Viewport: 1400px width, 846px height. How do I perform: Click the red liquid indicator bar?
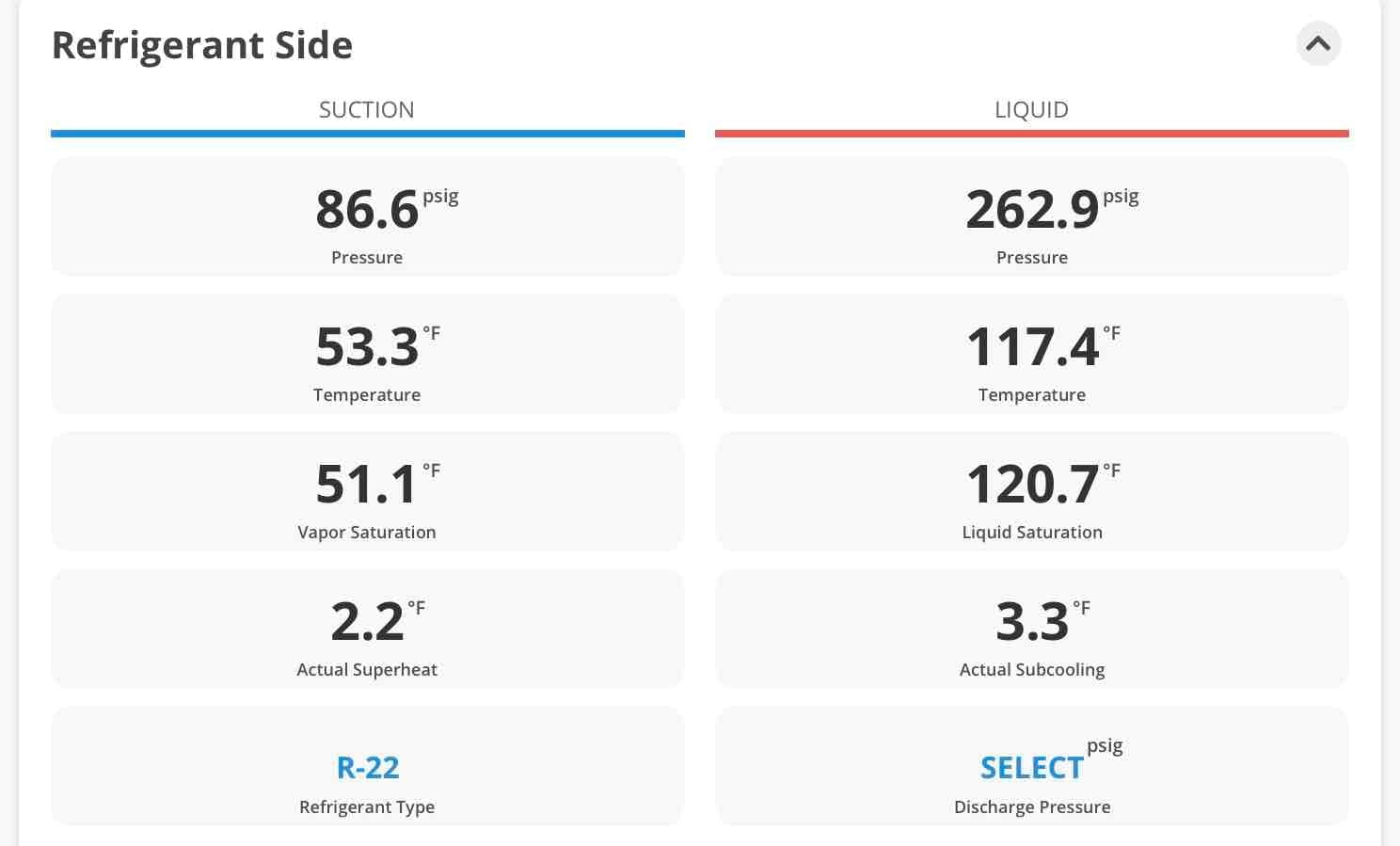click(1032, 134)
